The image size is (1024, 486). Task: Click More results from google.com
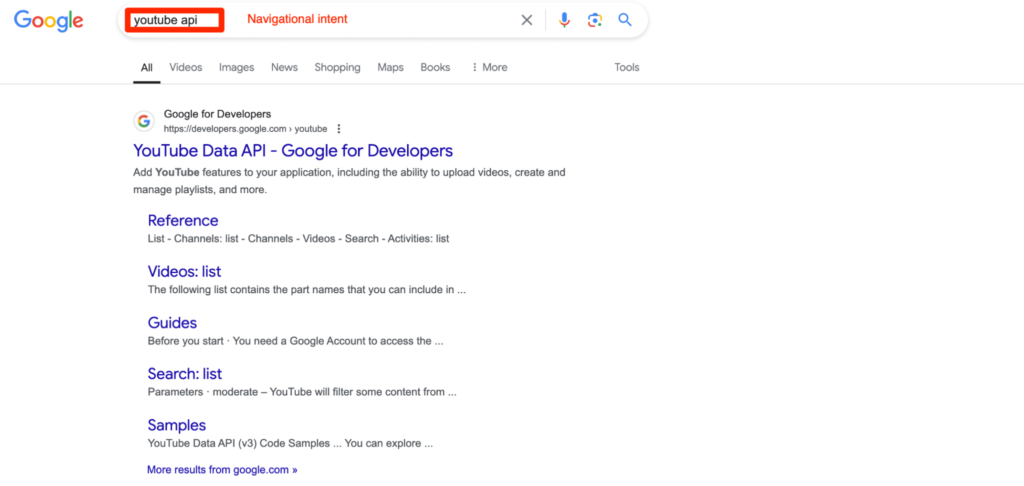222,469
